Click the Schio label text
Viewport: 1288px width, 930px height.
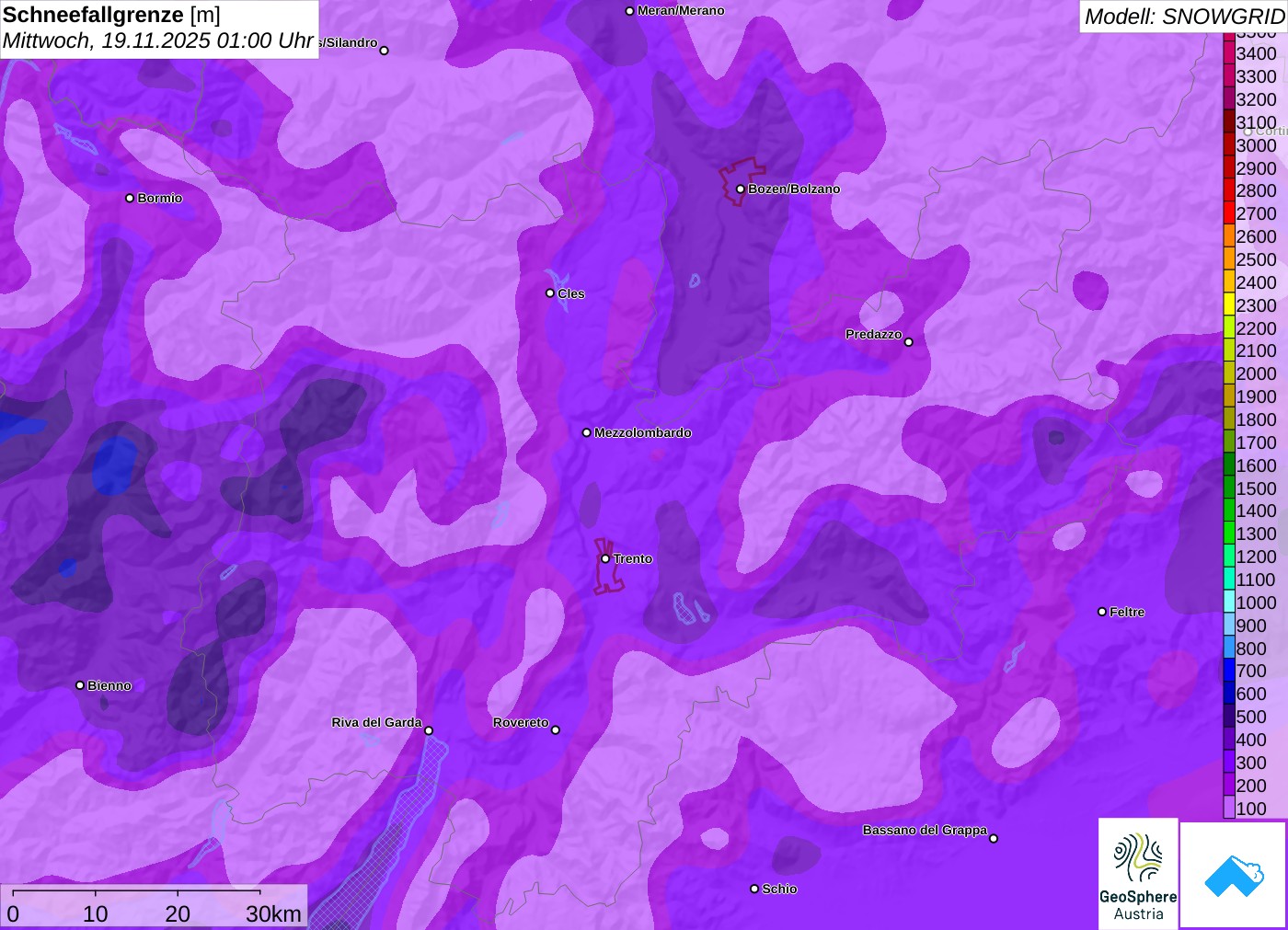point(779,889)
